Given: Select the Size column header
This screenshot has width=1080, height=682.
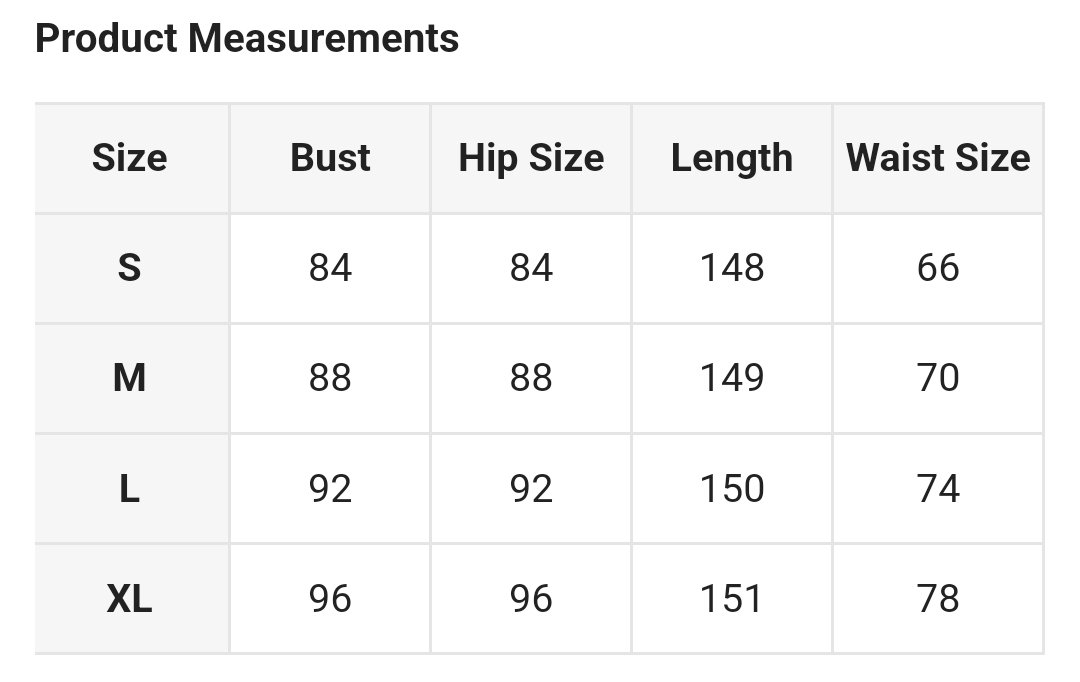Looking at the screenshot, I should coord(130,158).
